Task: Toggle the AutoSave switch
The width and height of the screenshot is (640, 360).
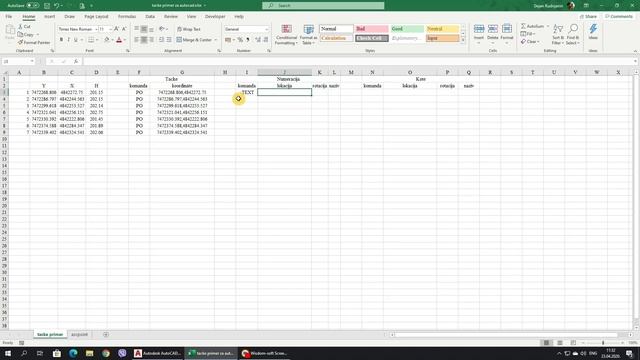Action: click(x=32, y=6)
